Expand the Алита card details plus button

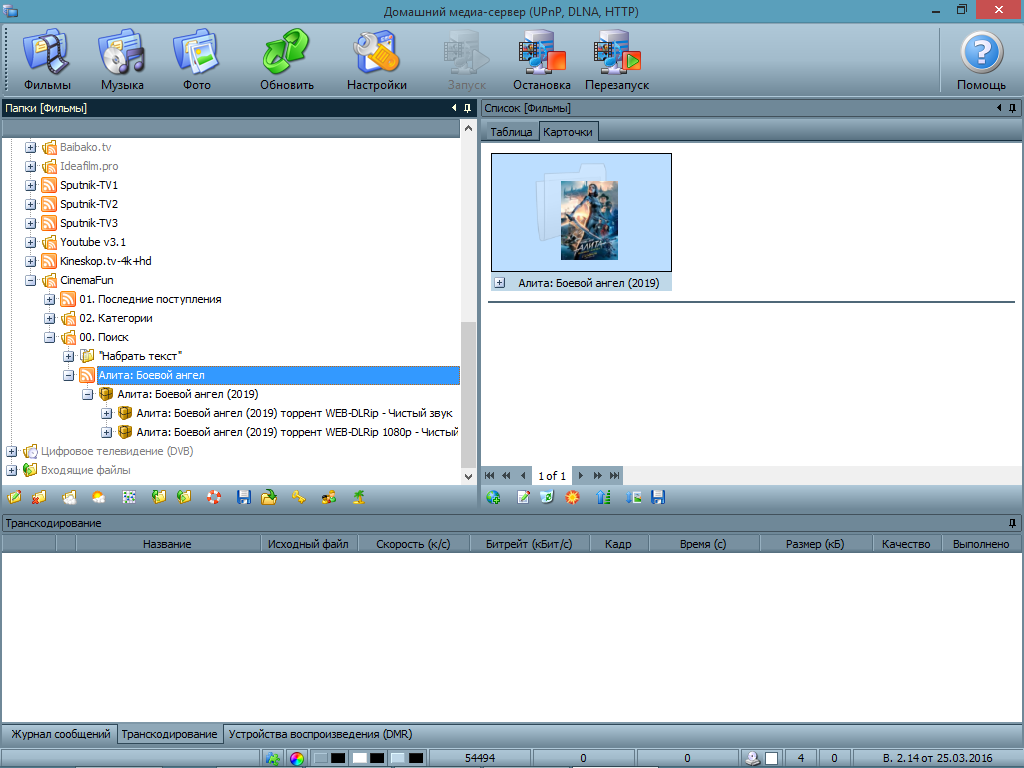(500, 283)
